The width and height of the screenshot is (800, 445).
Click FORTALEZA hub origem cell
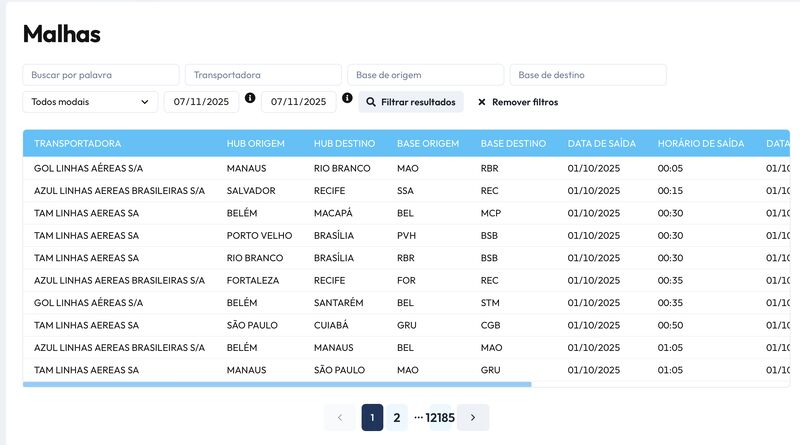click(253, 281)
